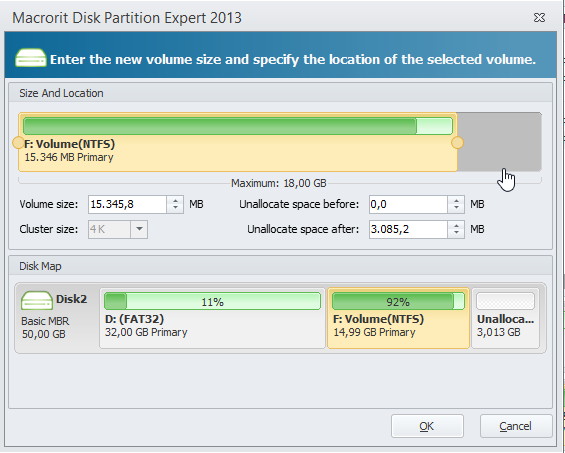
Task: Open the Cluster size dropdown
Action: [139, 229]
